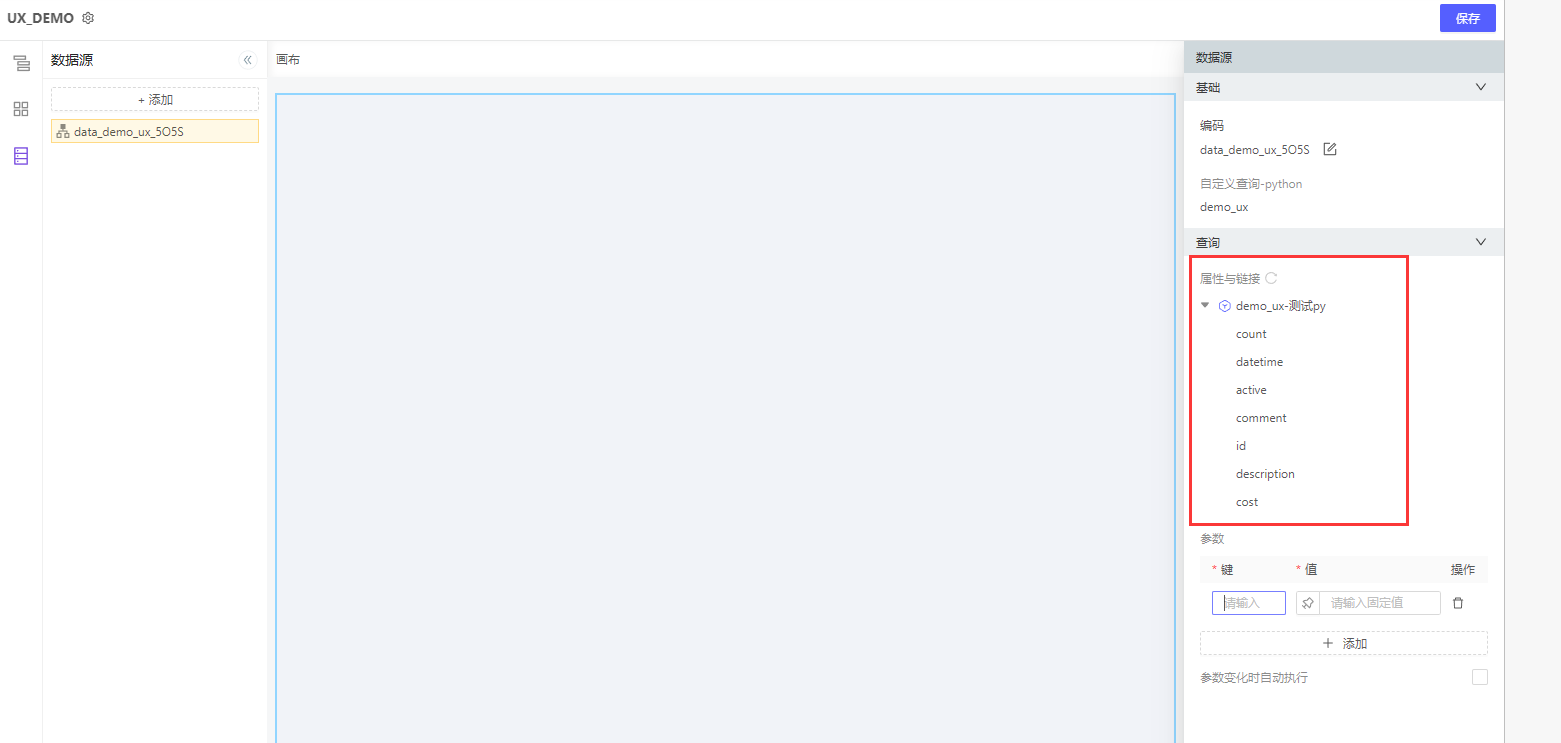Delete the parameter row with trash icon
The image size is (1561, 743).
pos(1458,603)
